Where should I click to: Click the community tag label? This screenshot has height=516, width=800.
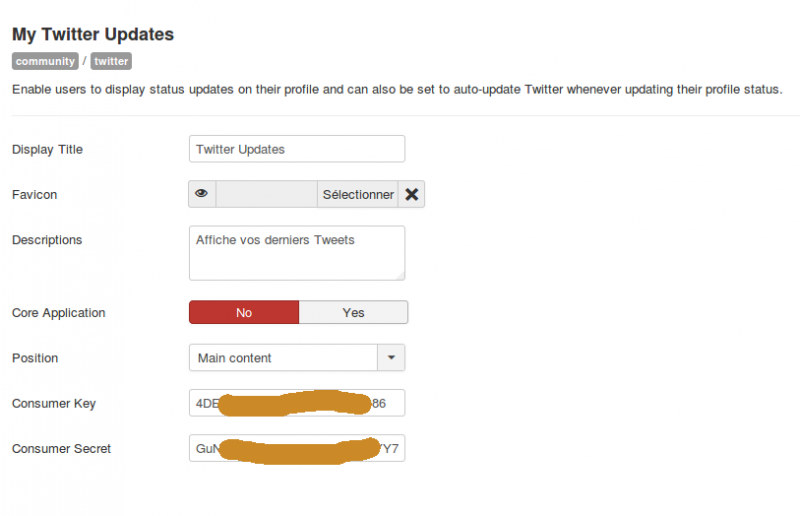[45, 61]
